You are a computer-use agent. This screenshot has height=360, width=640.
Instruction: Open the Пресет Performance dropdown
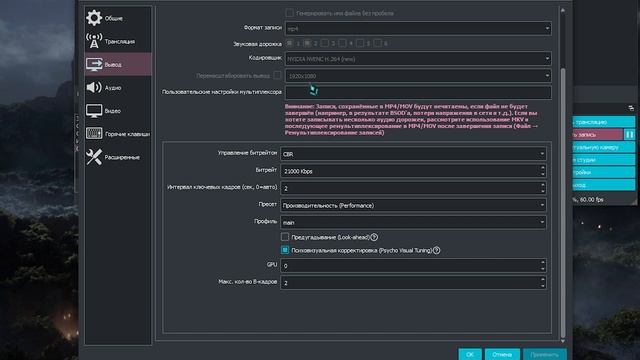[x=413, y=205]
